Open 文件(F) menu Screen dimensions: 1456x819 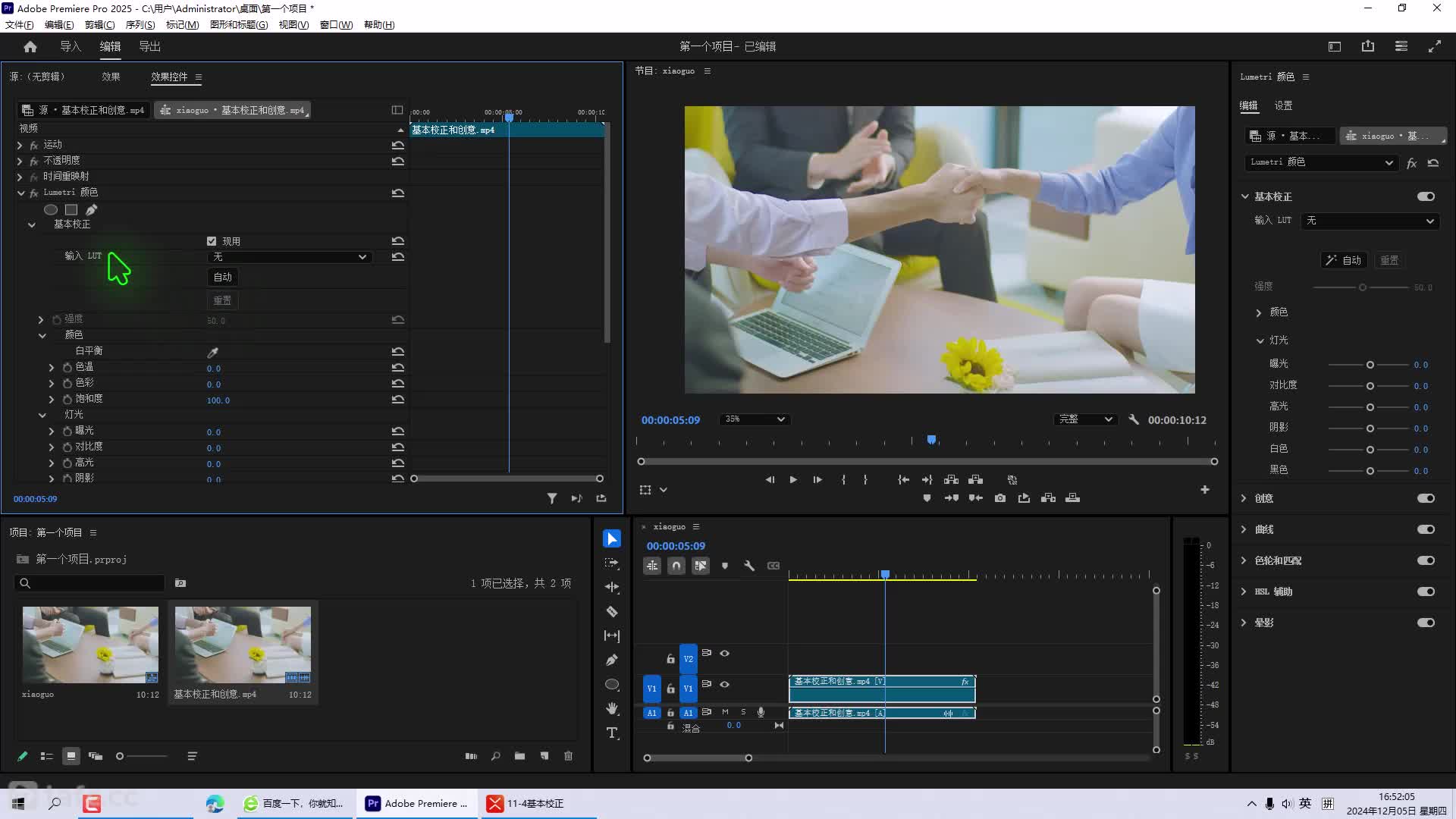[x=19, y=24]
